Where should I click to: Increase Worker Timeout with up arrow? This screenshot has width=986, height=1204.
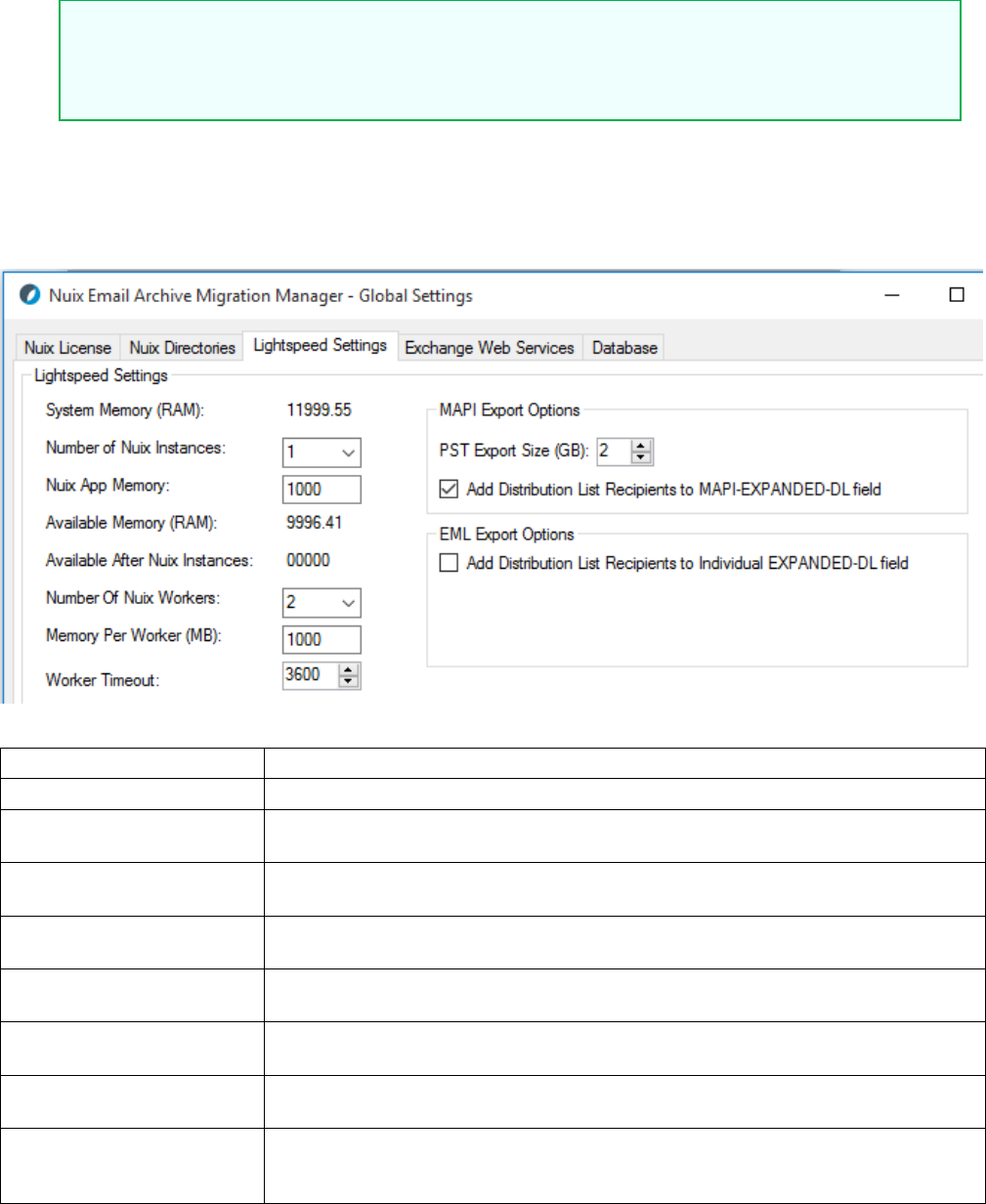click(x=350, y=669)
